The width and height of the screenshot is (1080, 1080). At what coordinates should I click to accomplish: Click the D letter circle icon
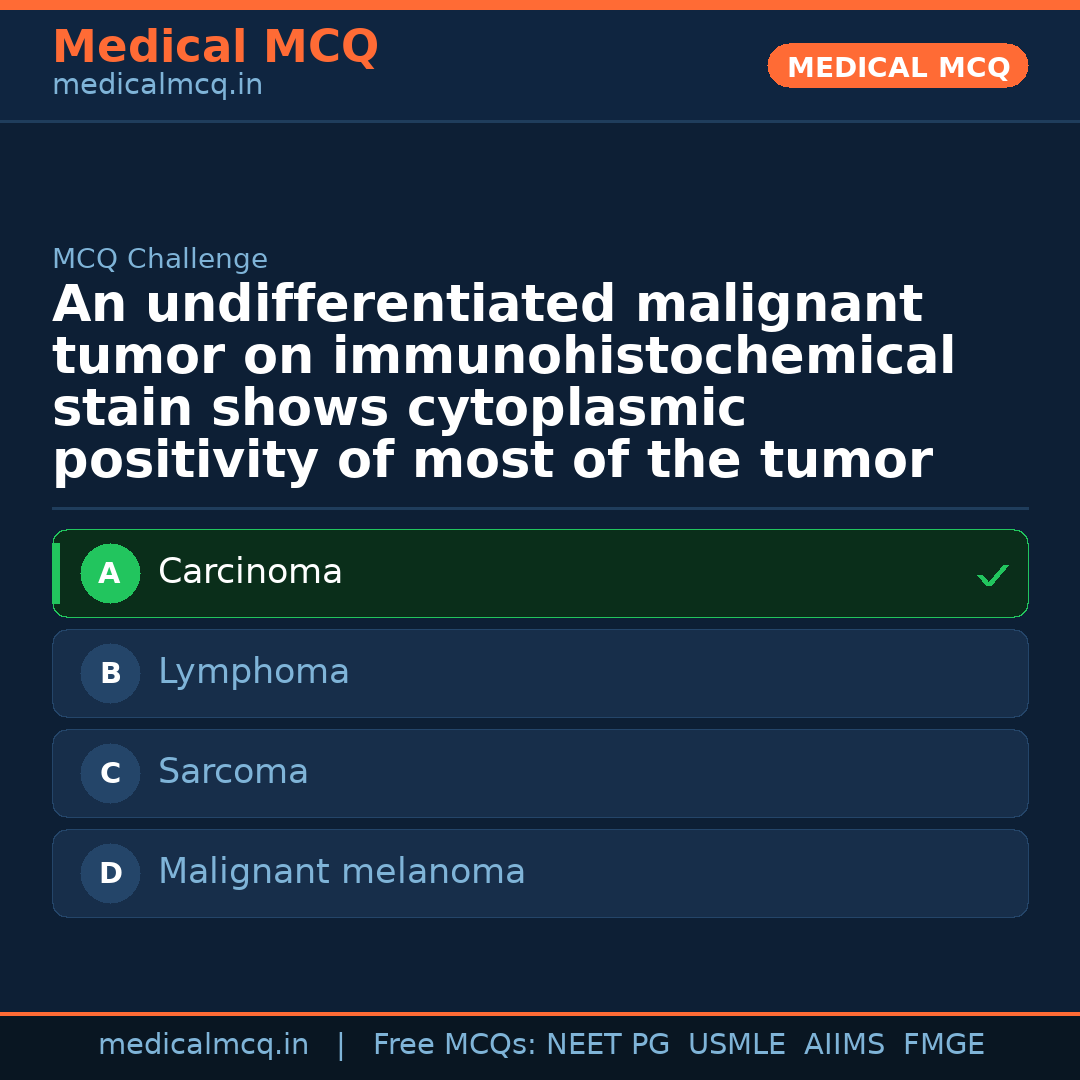(110, 874)
